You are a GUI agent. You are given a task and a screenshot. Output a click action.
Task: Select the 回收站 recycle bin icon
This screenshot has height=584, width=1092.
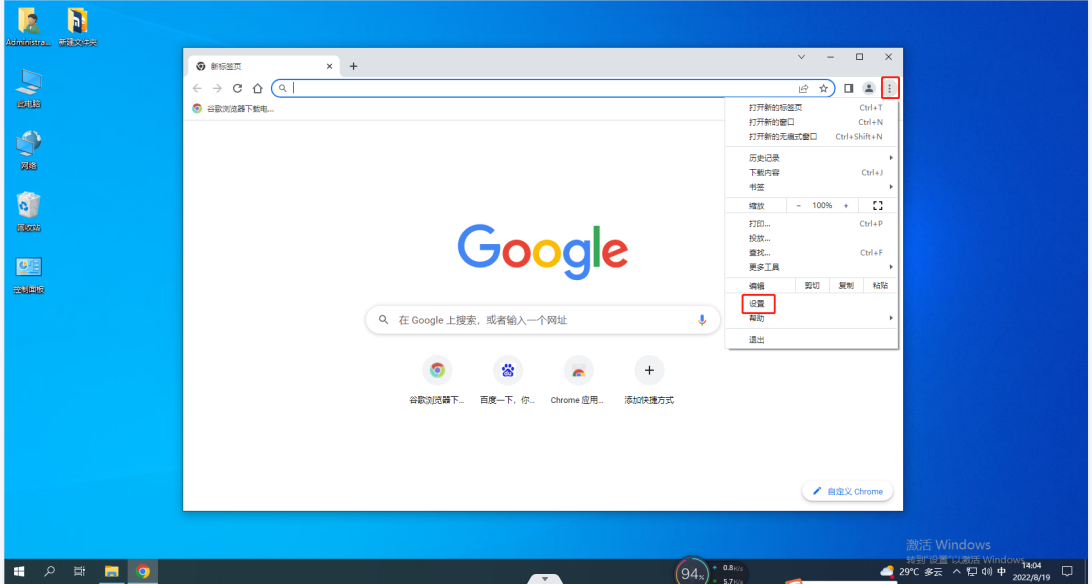(29, 212)
